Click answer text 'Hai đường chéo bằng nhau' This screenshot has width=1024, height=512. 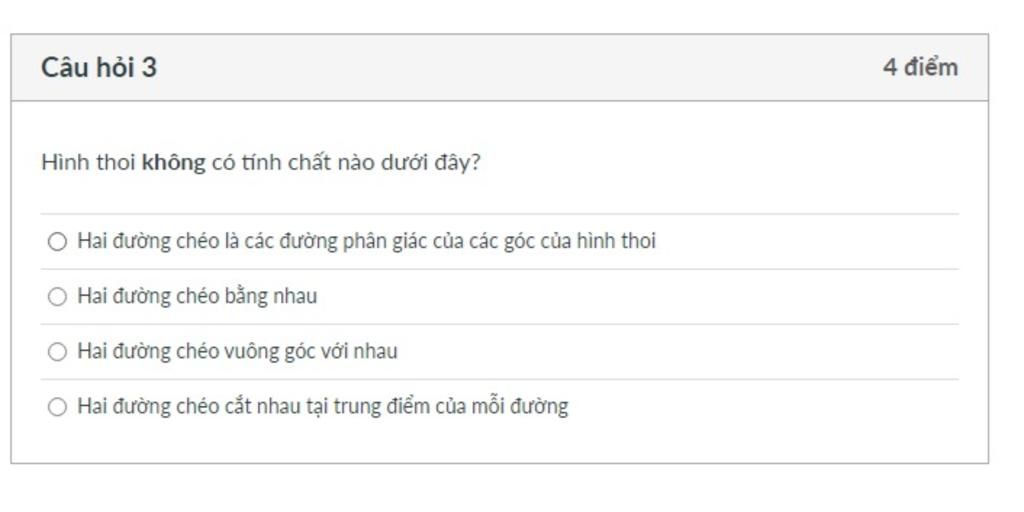click(197, 296)
